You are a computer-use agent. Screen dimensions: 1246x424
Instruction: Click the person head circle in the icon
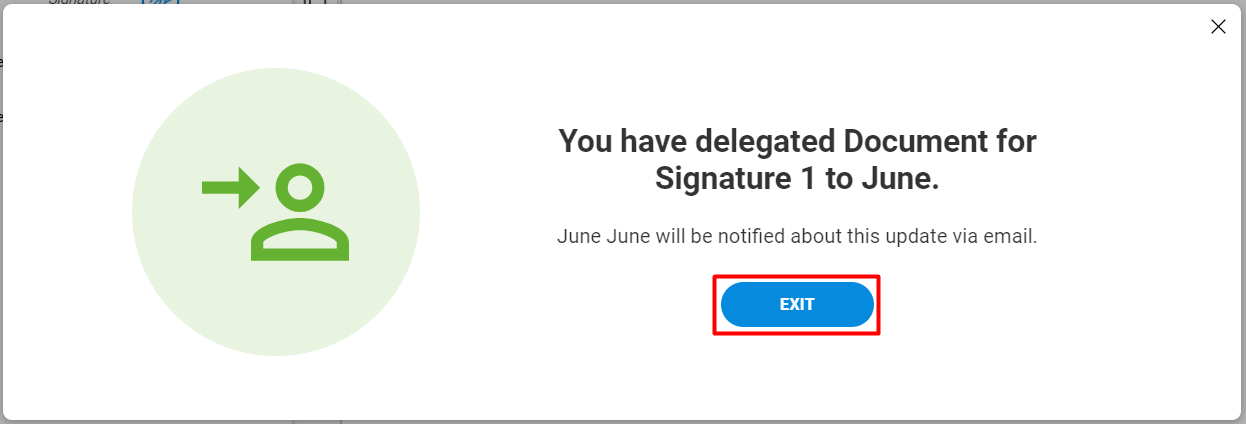(300, 188)
